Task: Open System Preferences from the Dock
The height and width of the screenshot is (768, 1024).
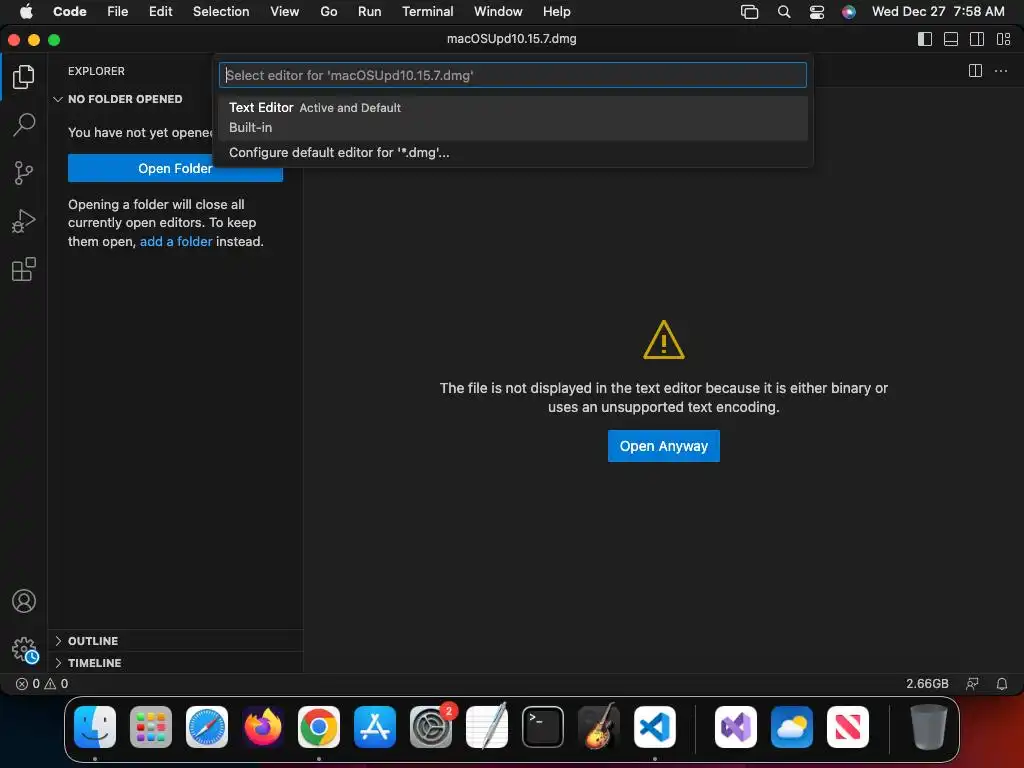Action: [x=431, y=727]
